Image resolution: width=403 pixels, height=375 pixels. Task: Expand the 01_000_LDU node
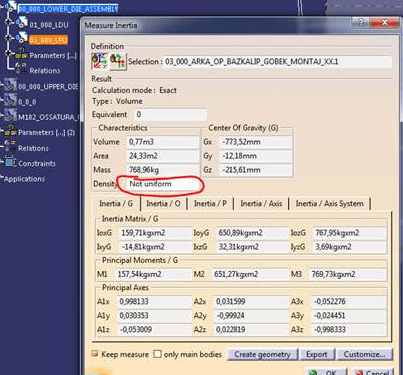pyautogui.click(x=8, y=22)
